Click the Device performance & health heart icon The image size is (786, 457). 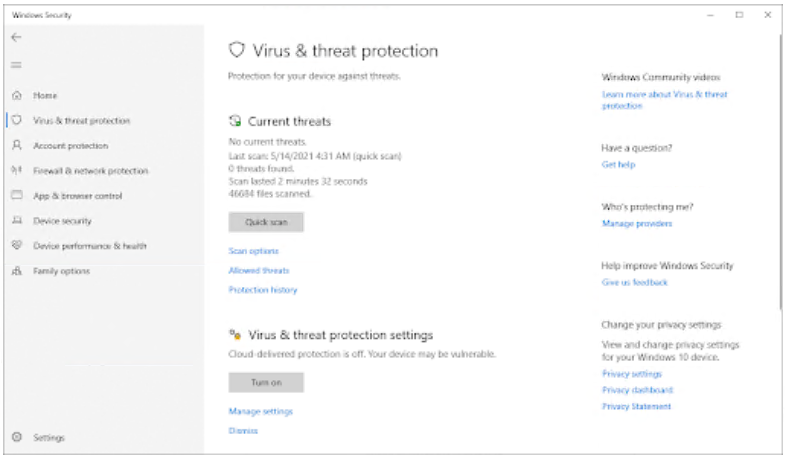[x=17, y=246]
